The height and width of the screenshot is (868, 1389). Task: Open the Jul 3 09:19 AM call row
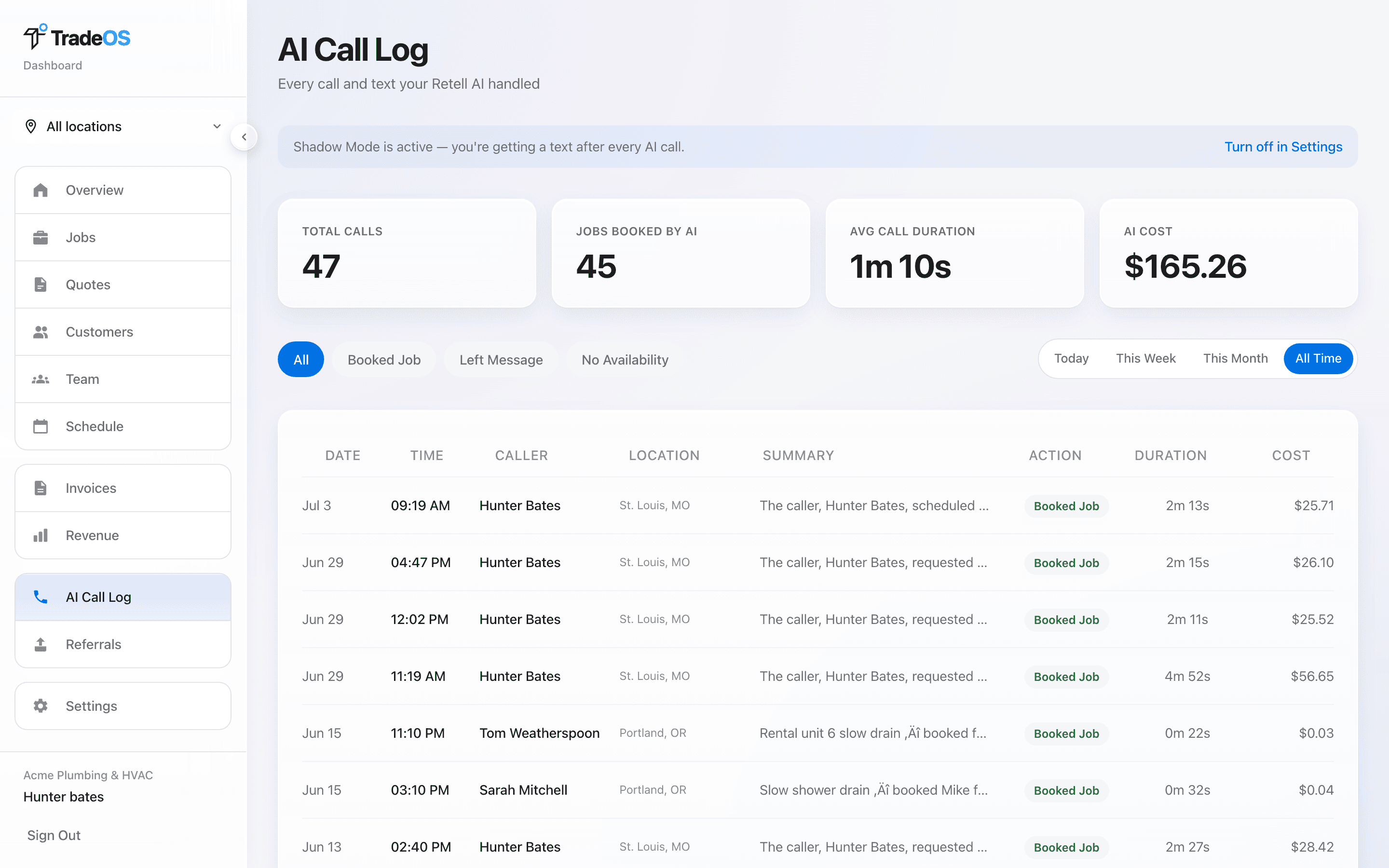pyautogui.click(x=818, y=506)
